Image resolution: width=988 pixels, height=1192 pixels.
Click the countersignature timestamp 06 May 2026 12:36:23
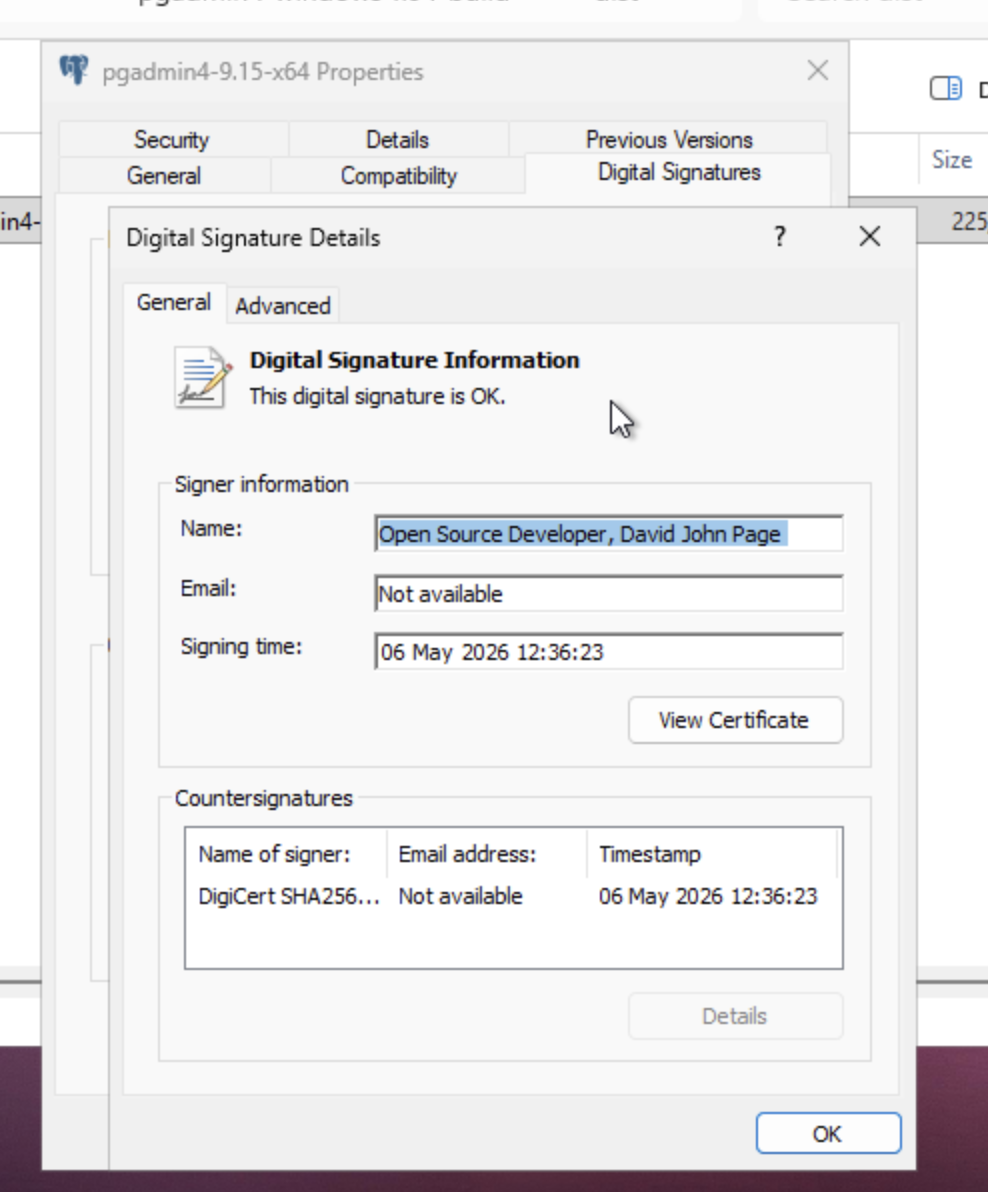(x=708, y=896)
